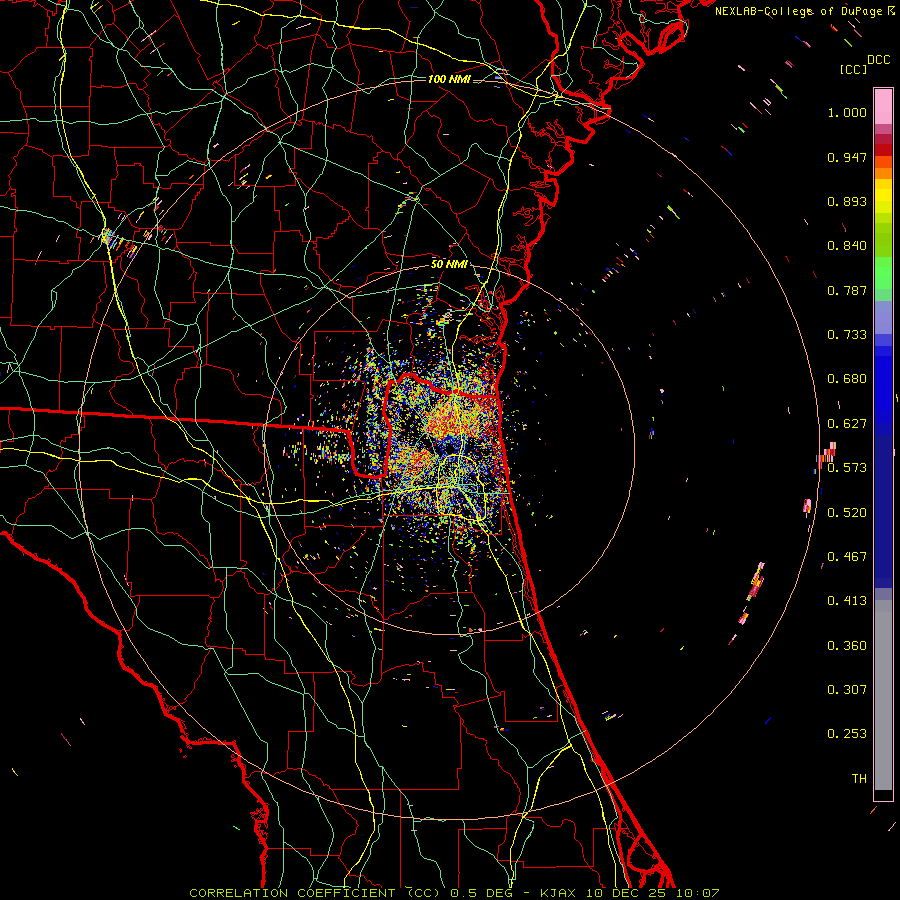Screen dimensions: 900x900
Task: Pick the pink color band beside 1.000
Action: coord(883,107)
